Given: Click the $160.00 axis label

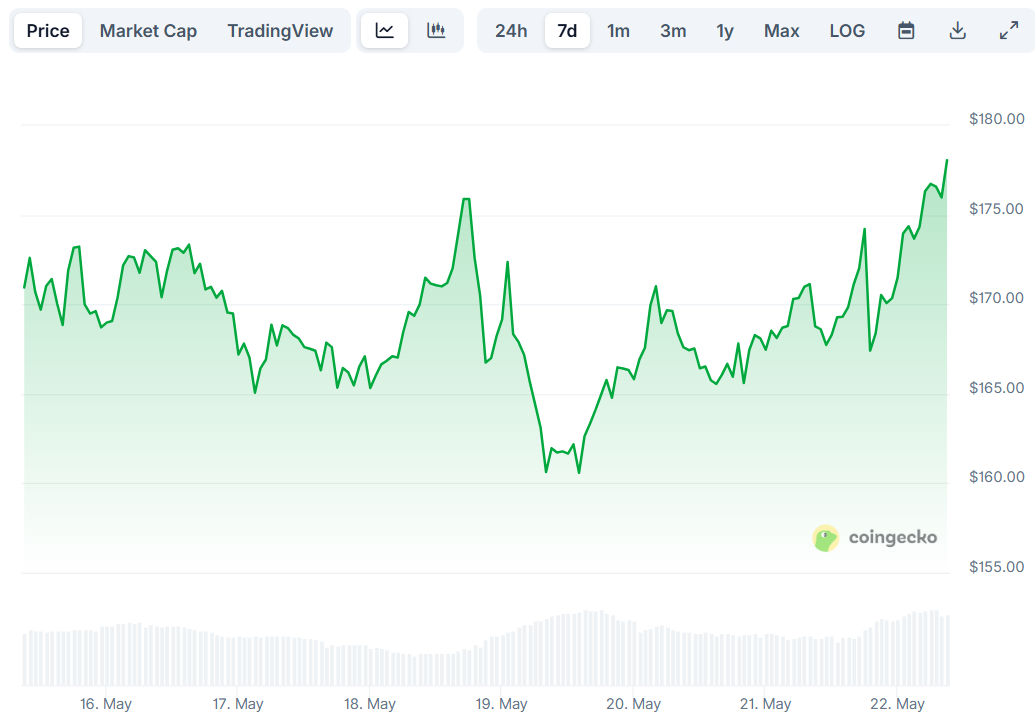Looking at the screenshot, I should coord(996,477).
